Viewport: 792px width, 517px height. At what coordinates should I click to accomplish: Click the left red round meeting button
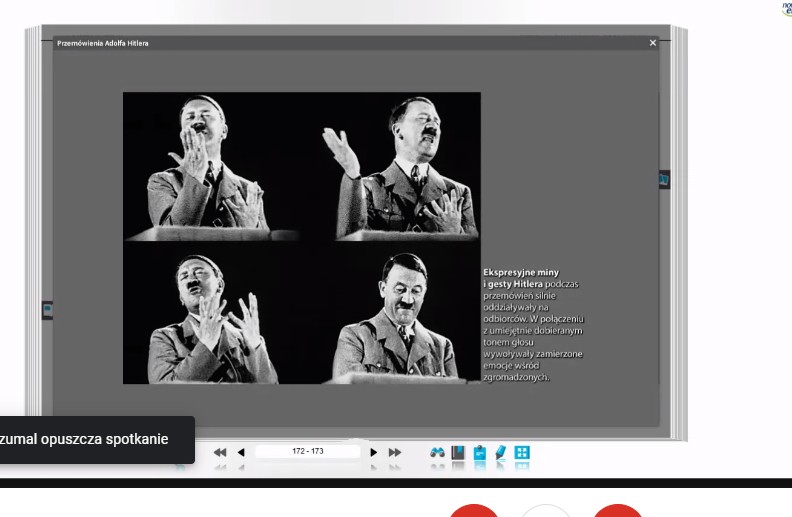point(473,510)
